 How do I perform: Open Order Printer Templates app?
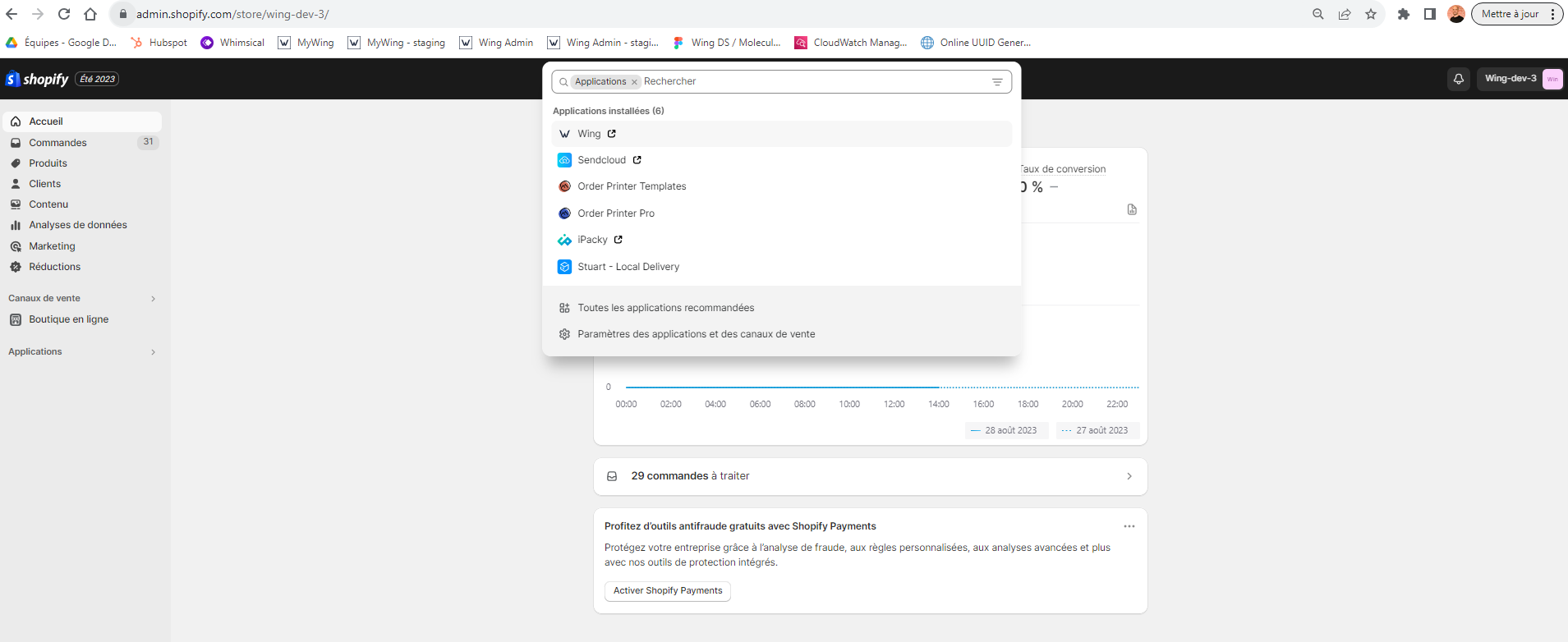click(781, 186)
